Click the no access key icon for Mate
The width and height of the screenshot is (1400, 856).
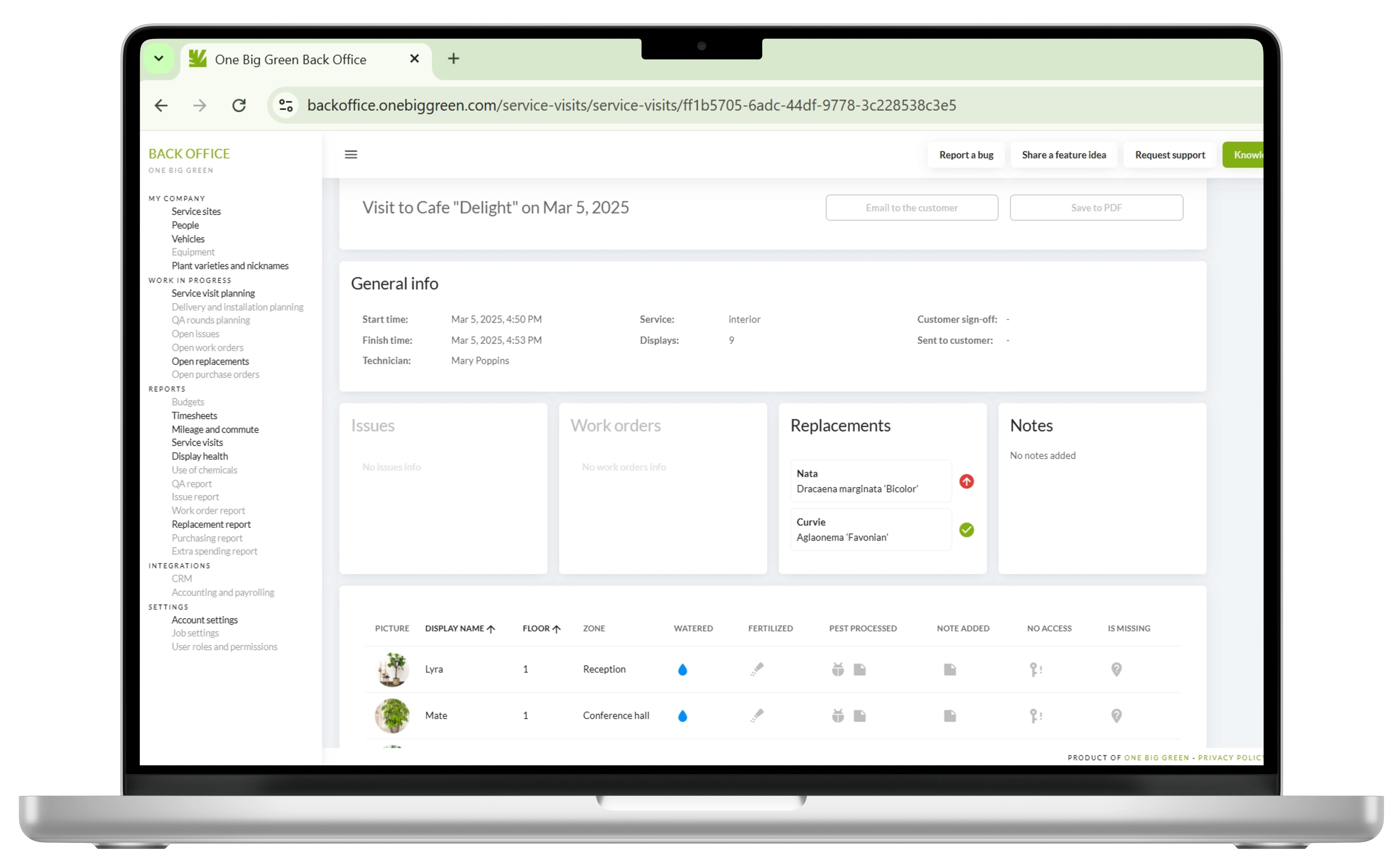1035,716
